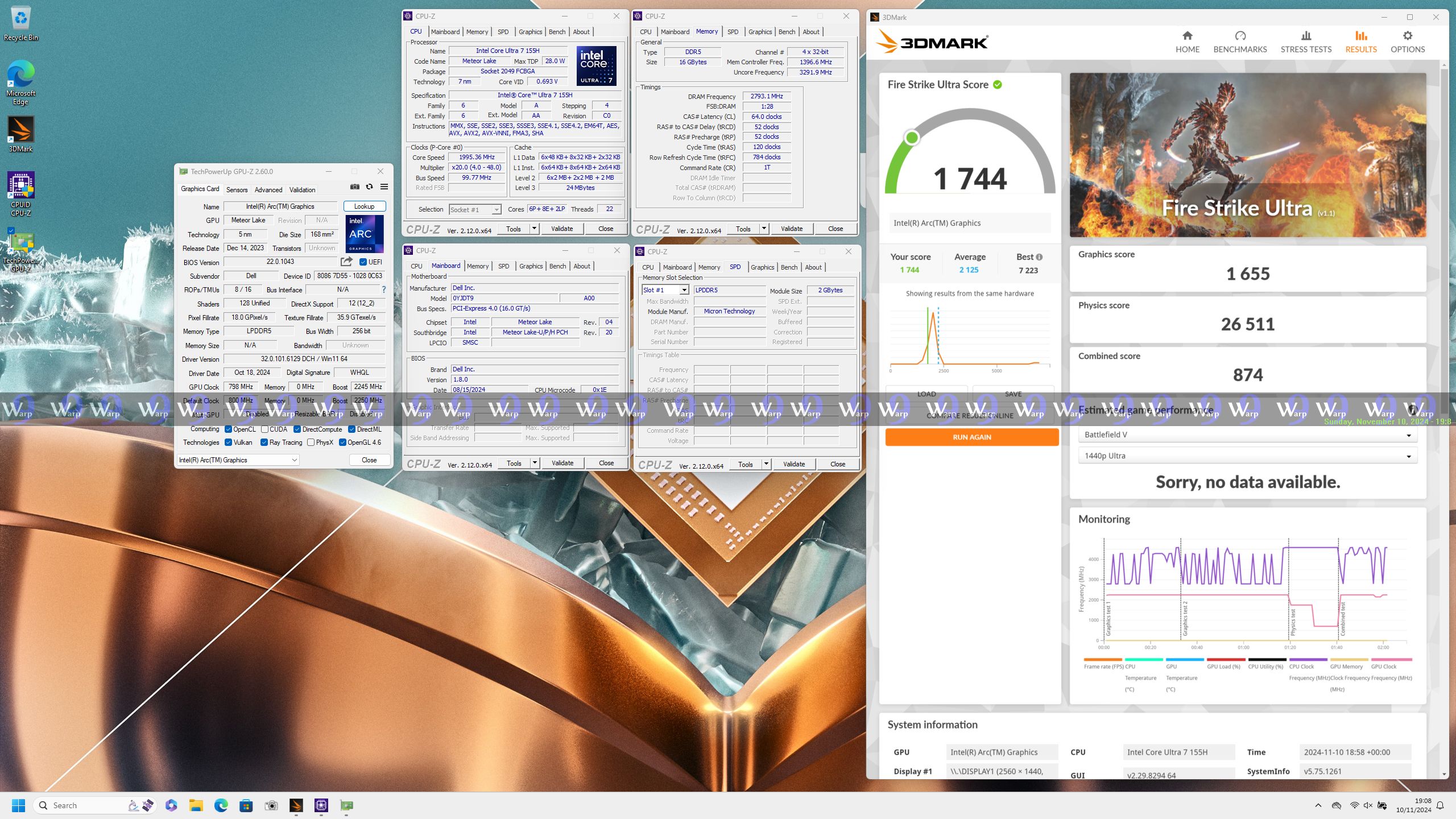Image resolution: width=1456 pixels, height=819 pixels.
Task: Click Bus Interface question mark help icon
Action: (x=384, y=290)
